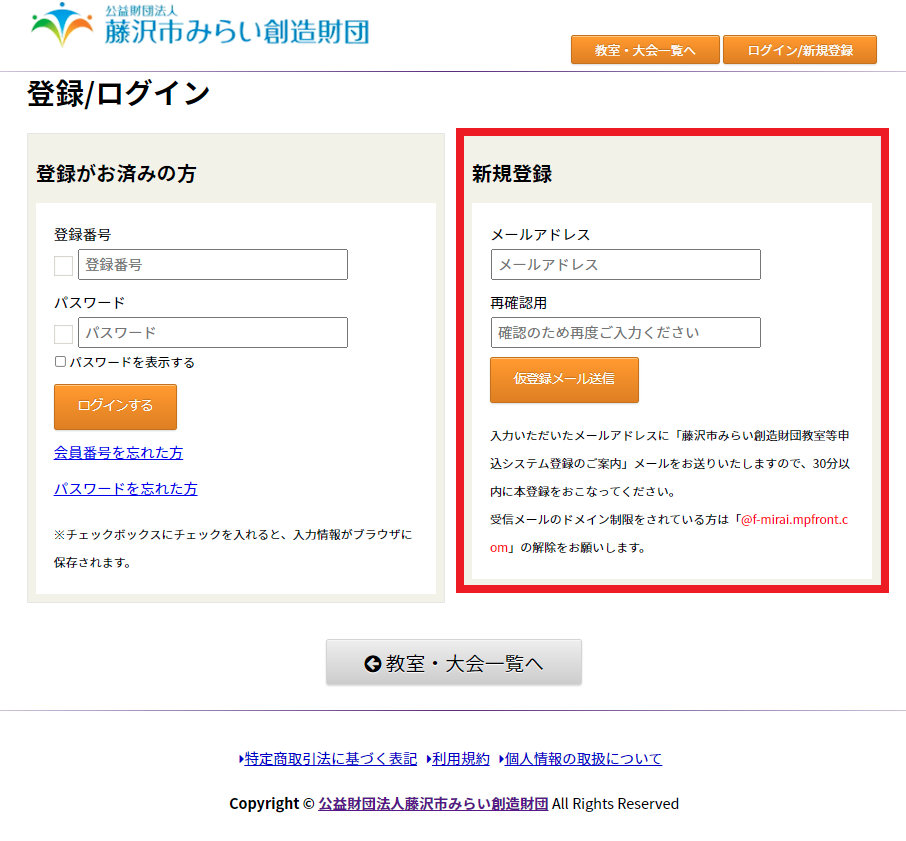906x841 pixels.
Task: Click into the メールアドレス input field
Action: pyautogui.click(x=625, y=265)
